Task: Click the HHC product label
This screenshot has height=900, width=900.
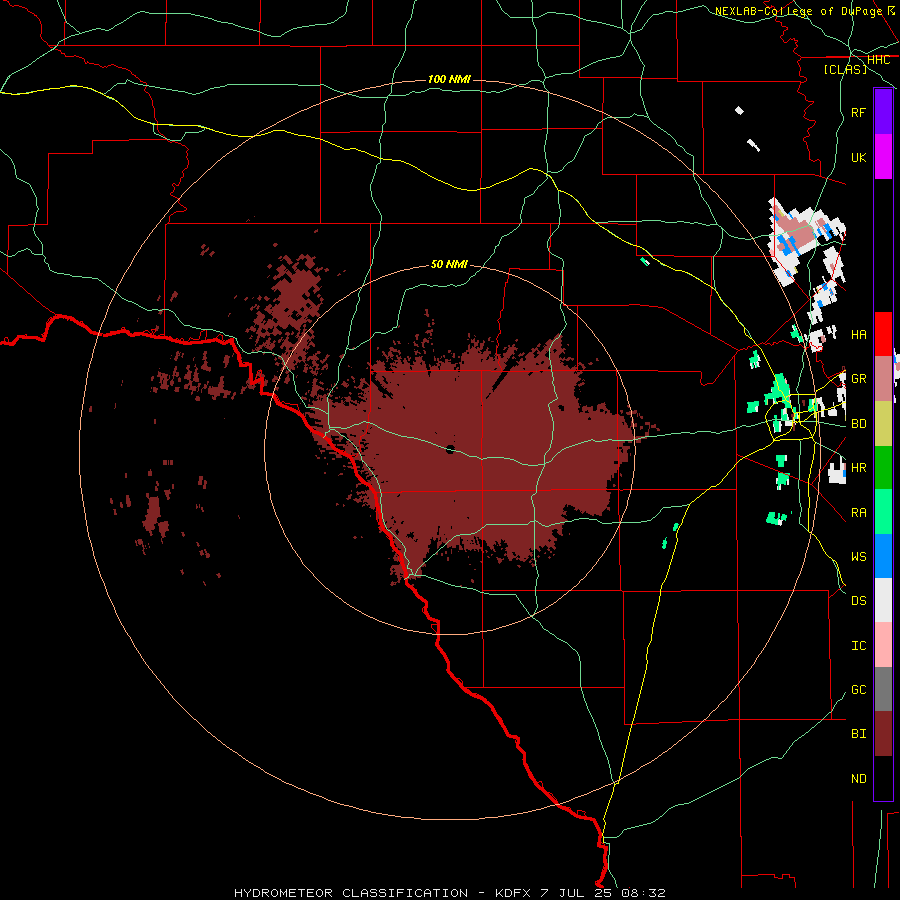Action: 879,60
